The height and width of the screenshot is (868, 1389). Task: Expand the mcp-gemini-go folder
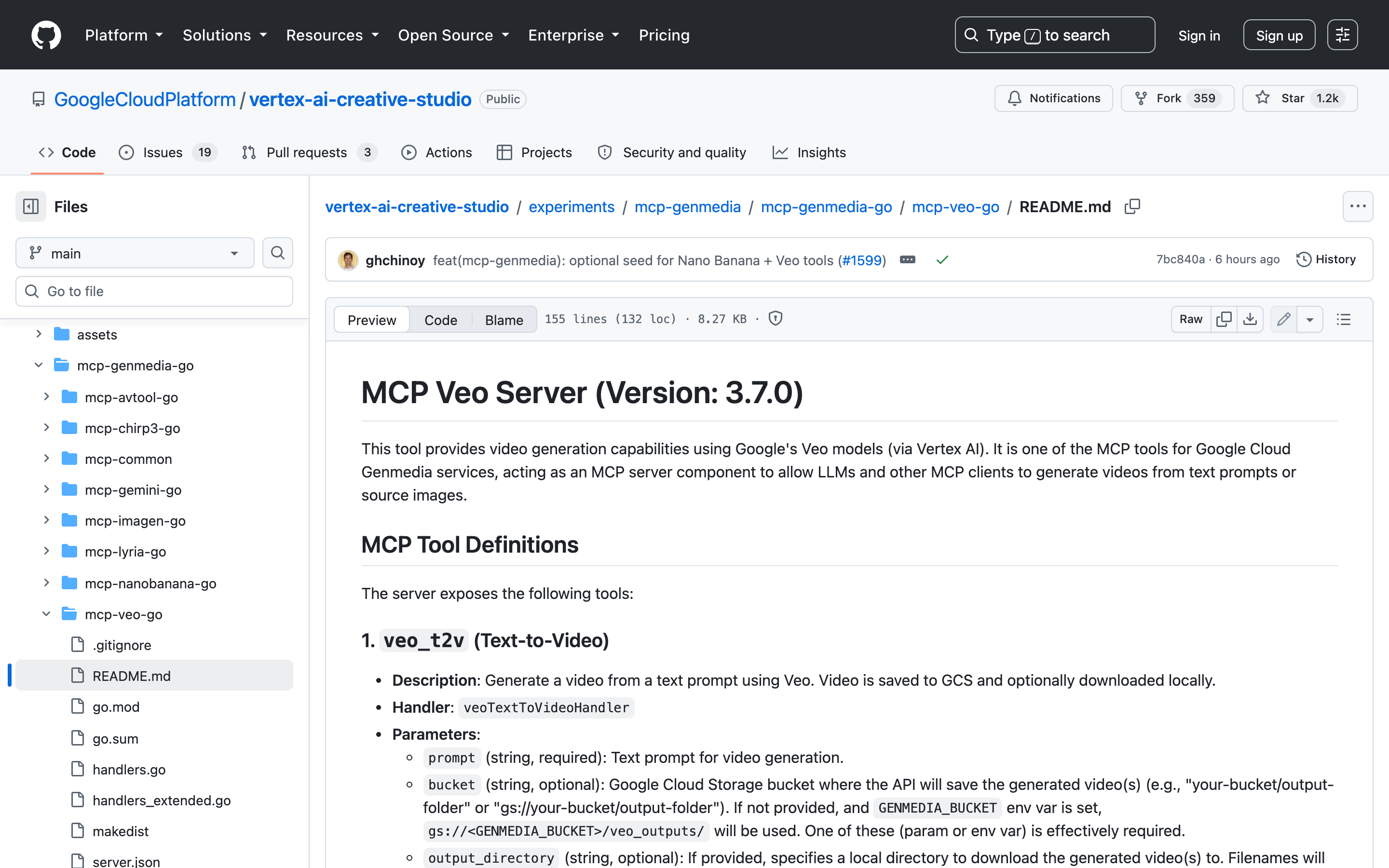click(46, 489)
